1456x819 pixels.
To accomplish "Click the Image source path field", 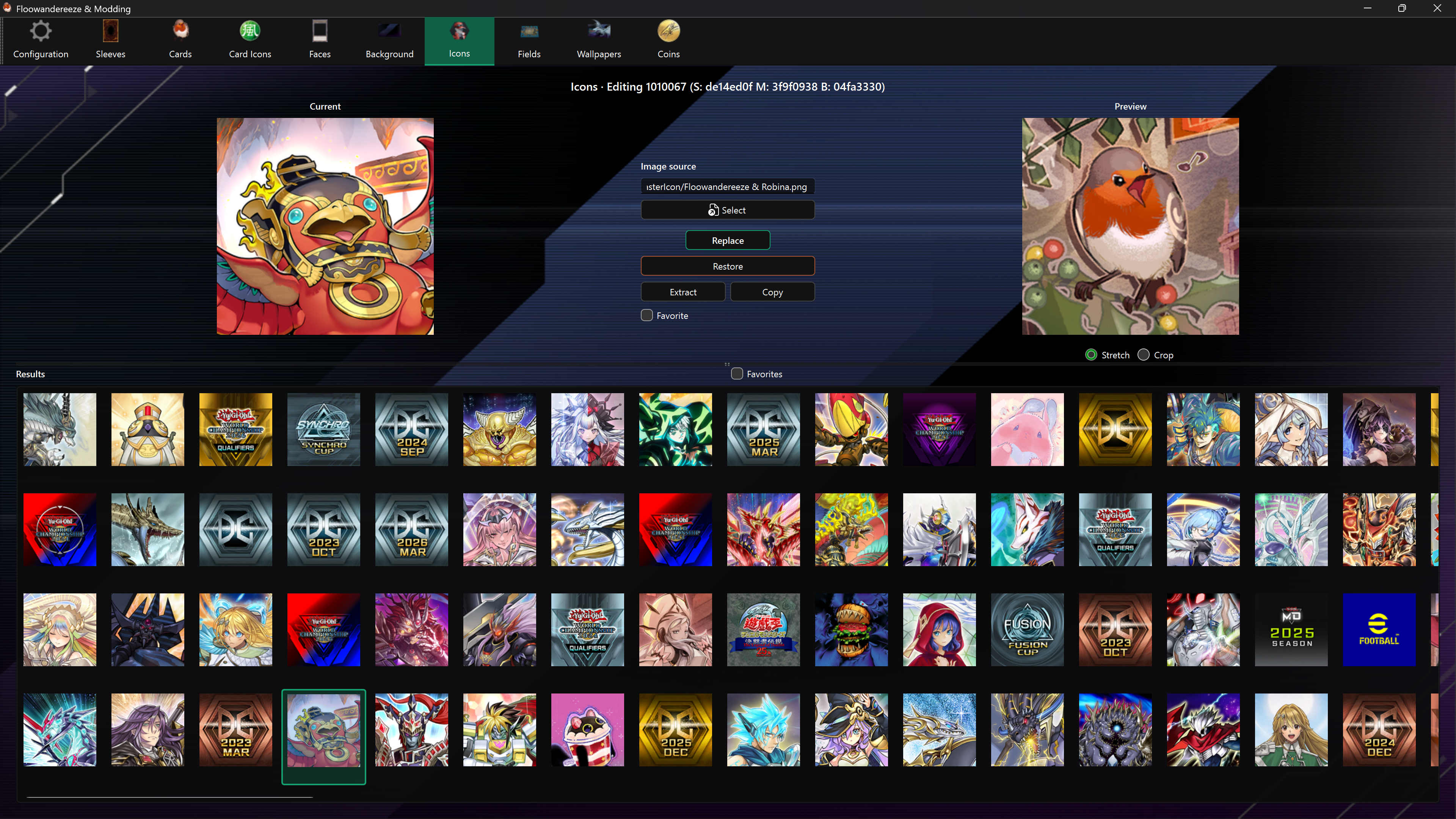I will tap(728, 187).
